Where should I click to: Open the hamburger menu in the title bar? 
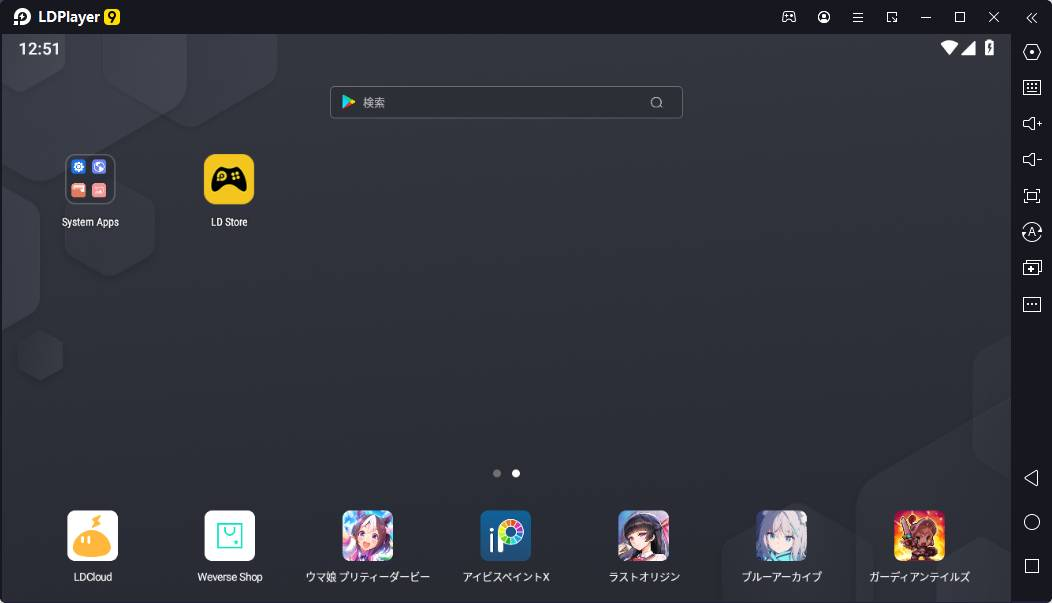click(857, 17)
